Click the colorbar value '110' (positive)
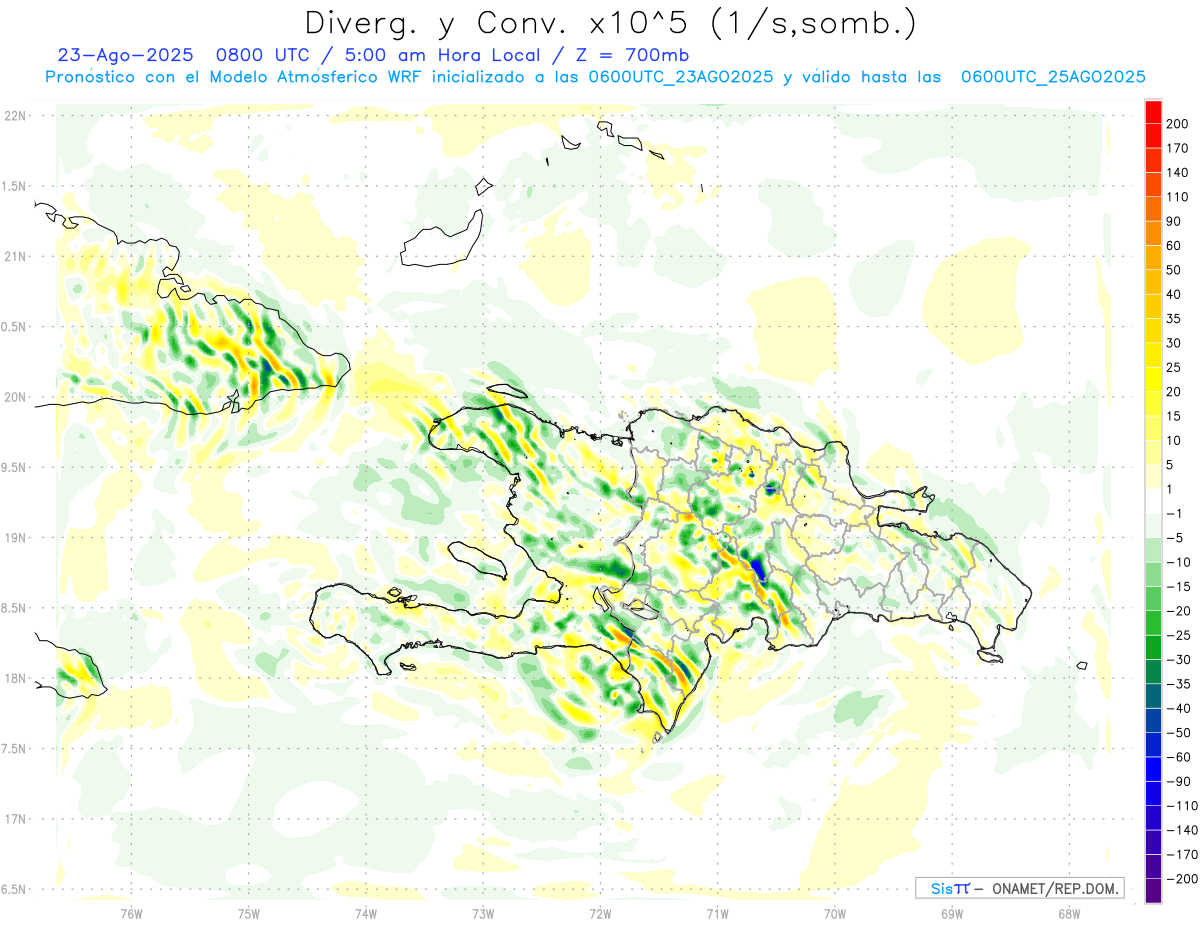1200x927 pixels. tap(1177, 198)
